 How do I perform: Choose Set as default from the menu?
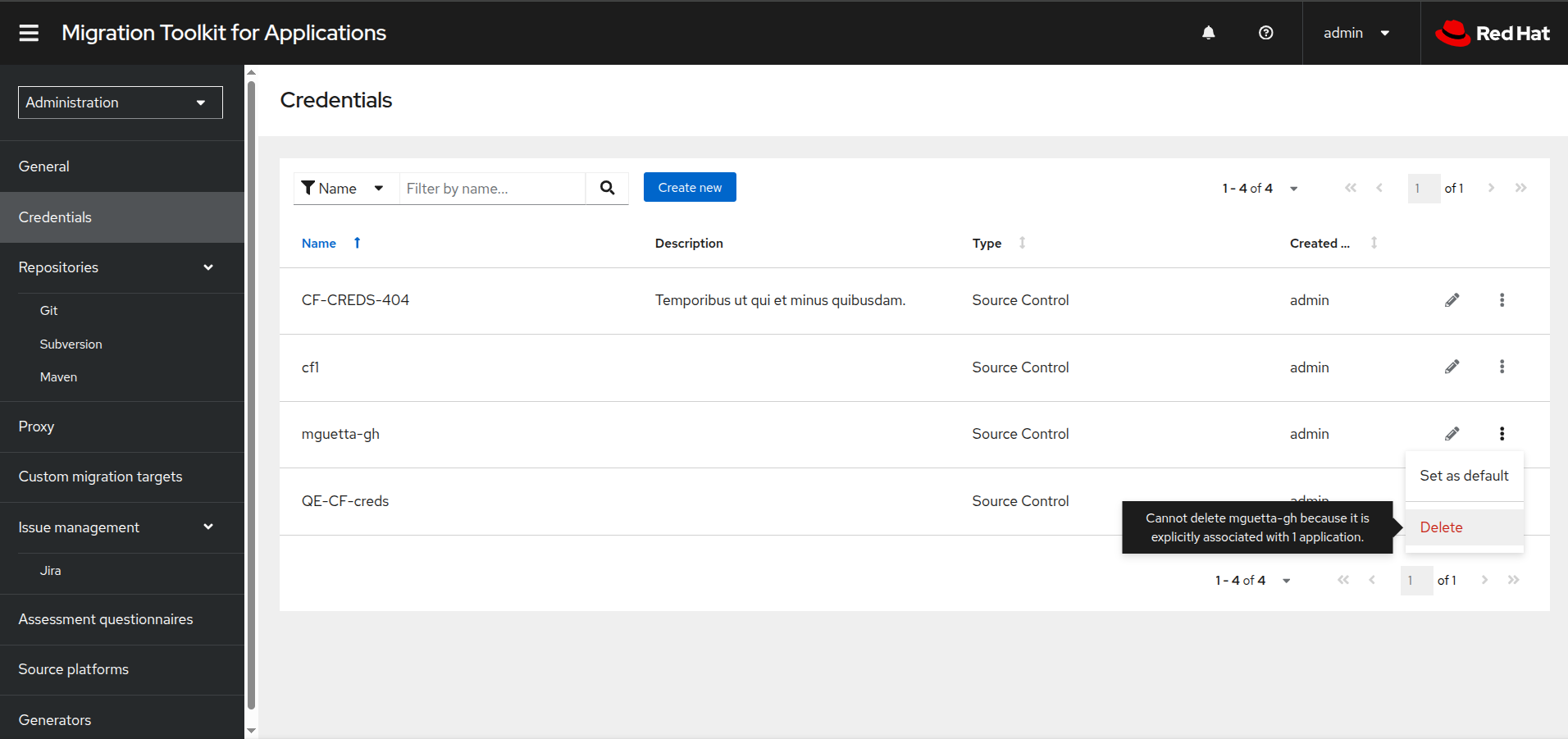pos(1464,476)
